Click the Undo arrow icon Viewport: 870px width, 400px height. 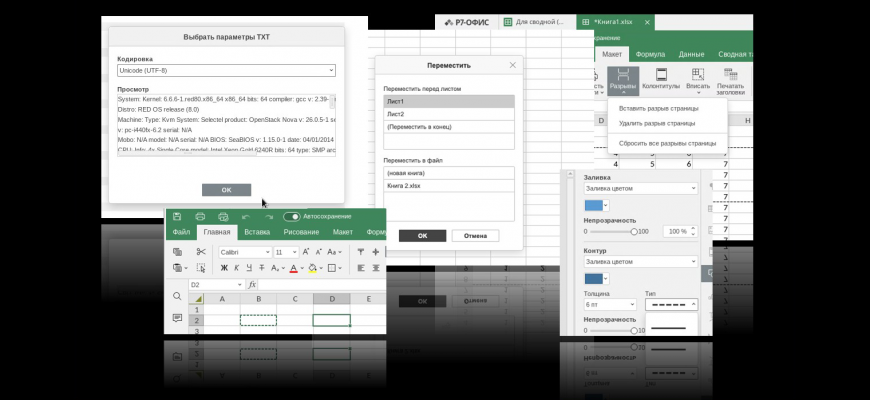(x=246, y=217)
